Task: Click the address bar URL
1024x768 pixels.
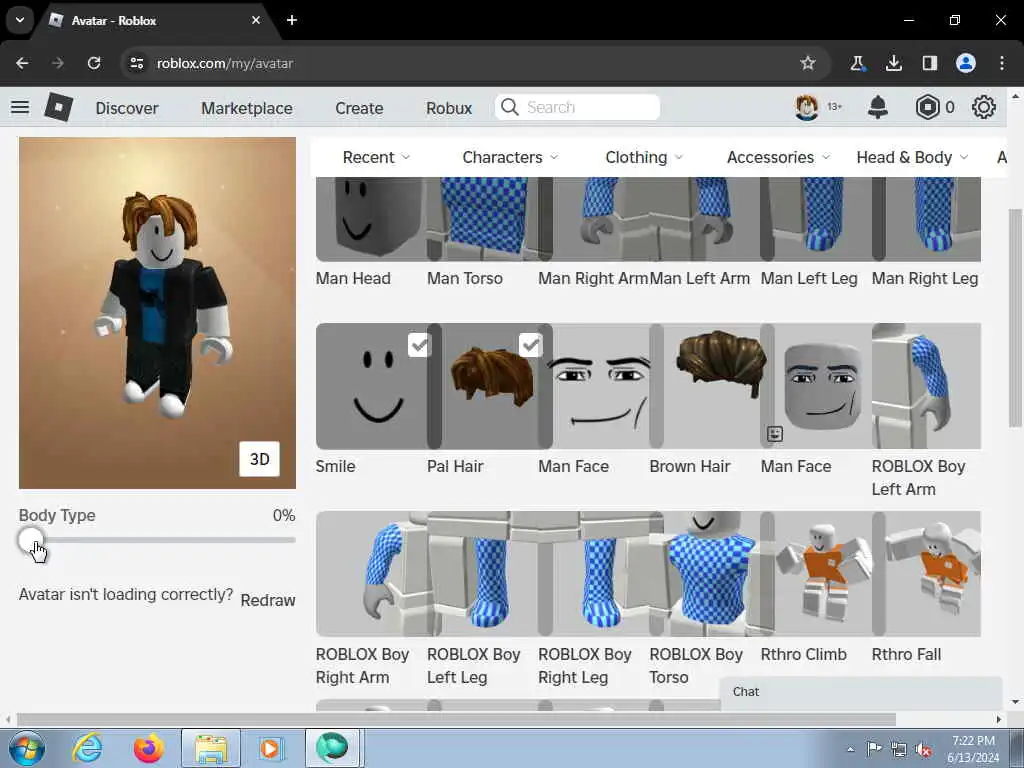Action: tap(225, 63)
